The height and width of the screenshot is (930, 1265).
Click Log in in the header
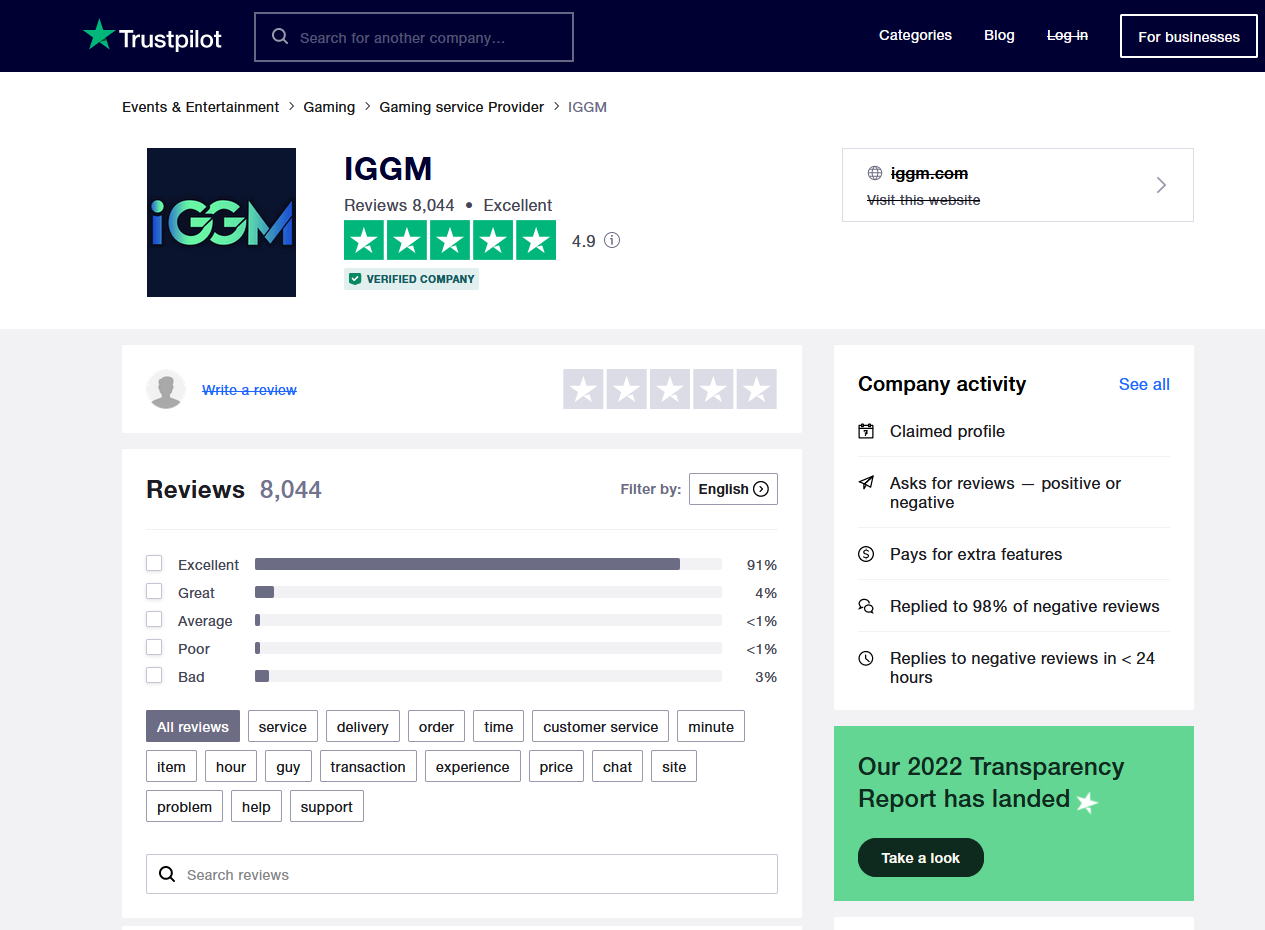point(1067,35)
